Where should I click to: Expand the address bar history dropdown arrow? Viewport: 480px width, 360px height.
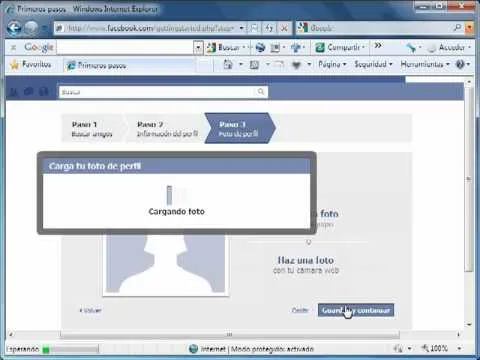pyautogui.click(x=242, y=28)
